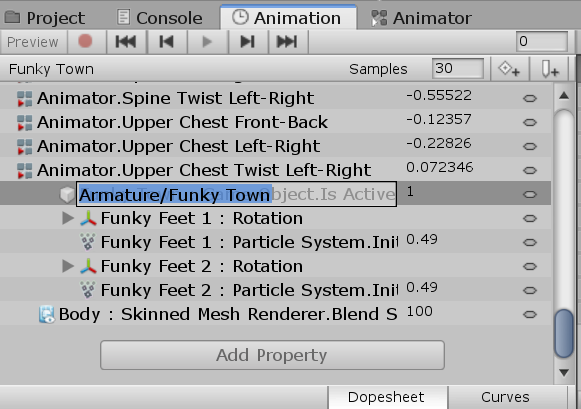Switch to the Animator tab
This screenshot has height=409, width=581.
click(x=422, y=18)
